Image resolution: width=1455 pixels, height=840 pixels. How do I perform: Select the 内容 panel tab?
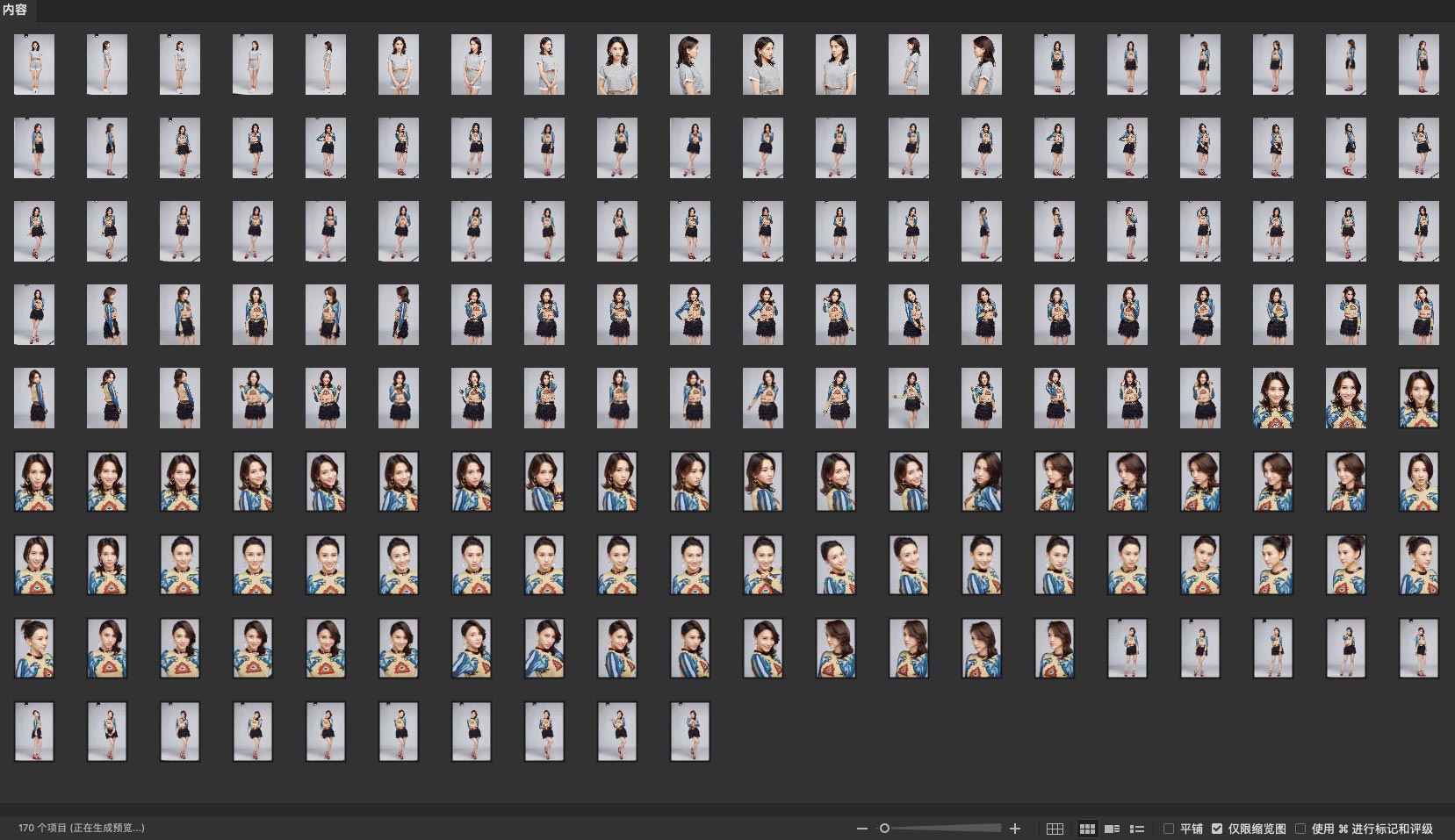pos(15,10)
